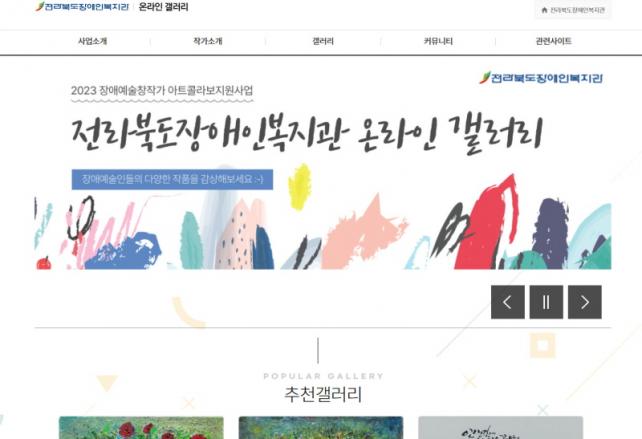Click the blue 장애예술인들의 다양한 작품 banner button

[172, 179]
